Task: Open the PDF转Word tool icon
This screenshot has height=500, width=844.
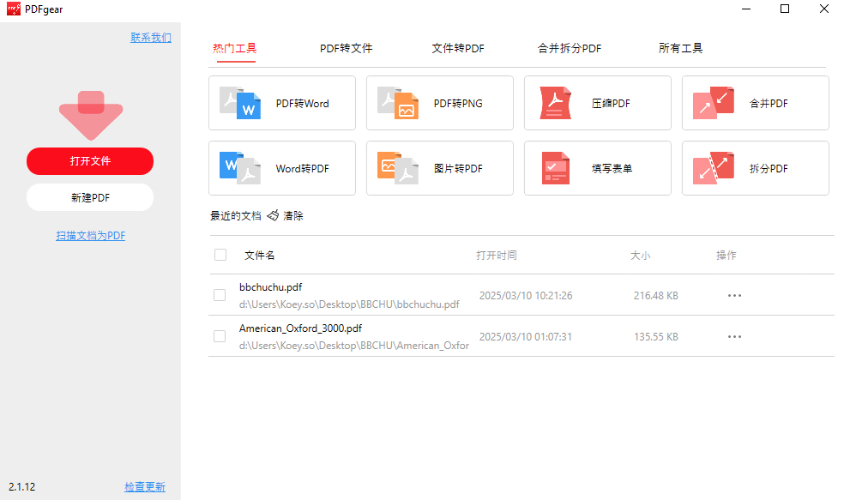Action: point(240,103)
